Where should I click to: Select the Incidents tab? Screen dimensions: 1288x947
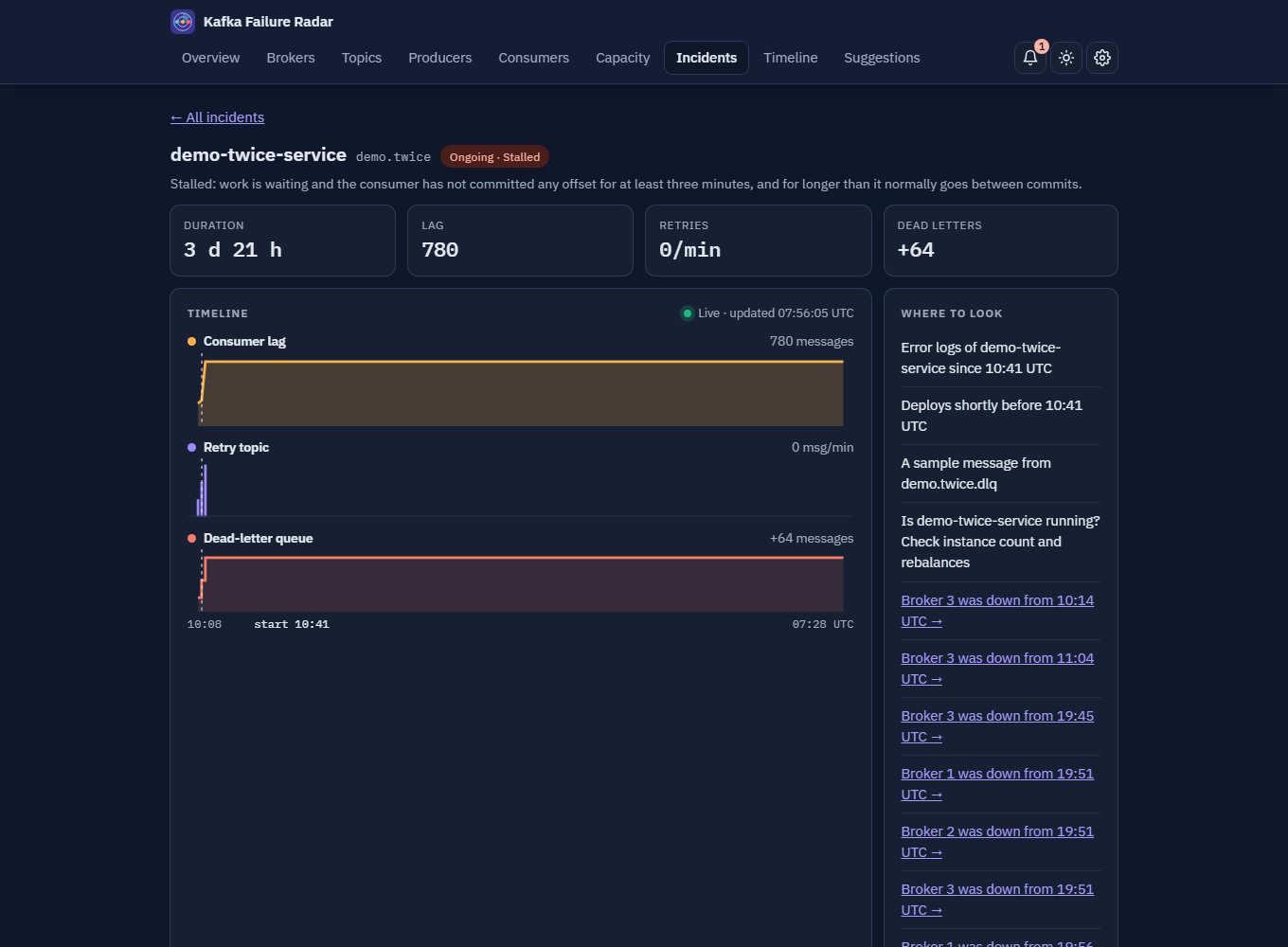pyautogui.click(x=707, y=58)
